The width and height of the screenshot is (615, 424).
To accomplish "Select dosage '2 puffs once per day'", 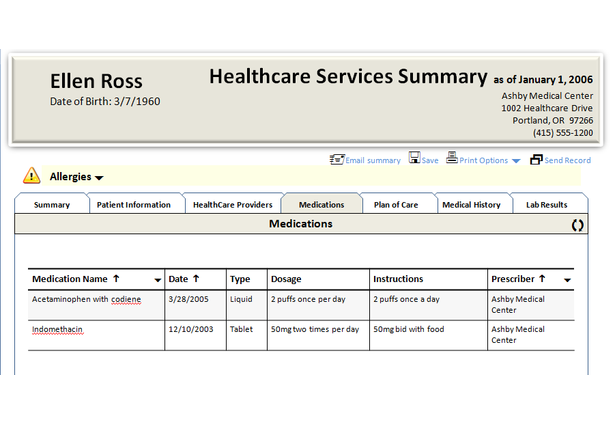I will (x=308, y=299).
